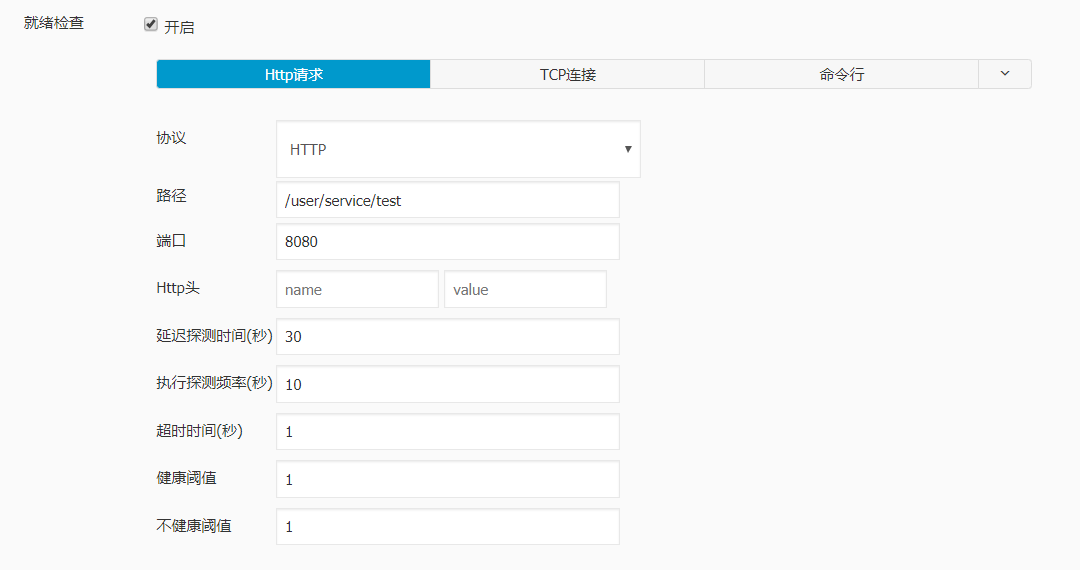Switch to the 命令行 tab
This screenshot has height=570, width=1080.
click(841, 74)
